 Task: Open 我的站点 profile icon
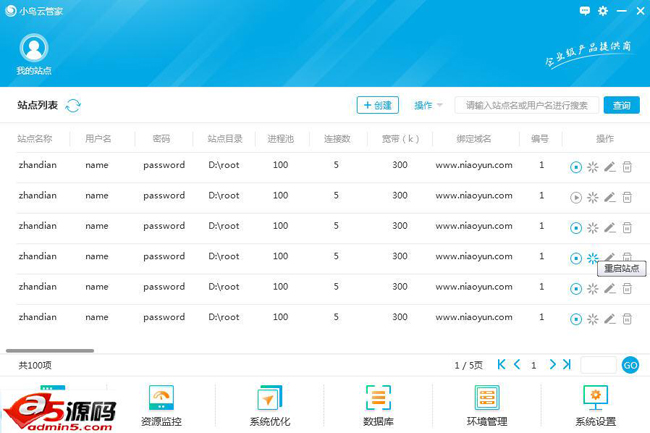(x=34, y=48)
